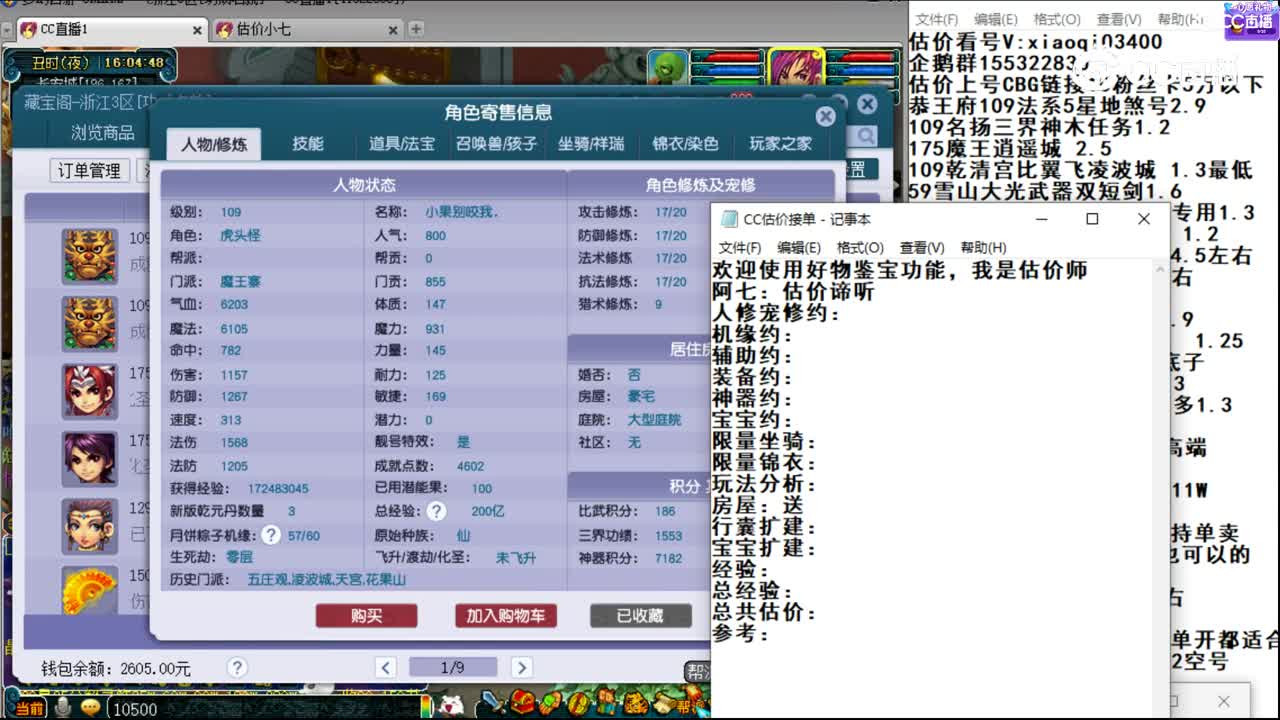The height and width of the screenshot is (720, 1280).
Task: Click the help icon next to 月饼粽子机缘
Action: [x=271, y=535]
